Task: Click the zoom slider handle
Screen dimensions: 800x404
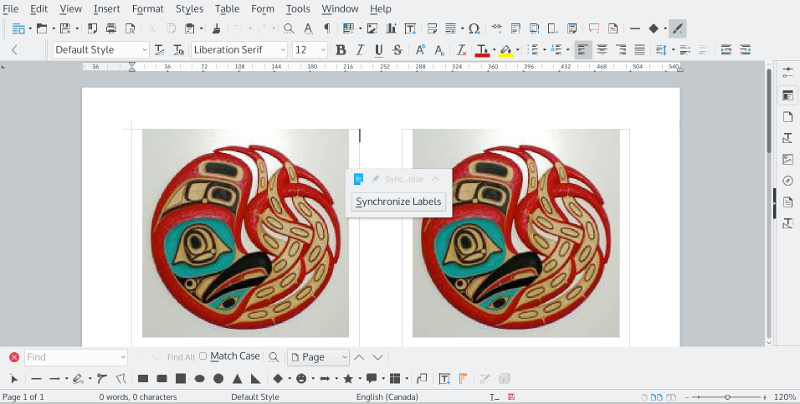Action: (728, 397)
